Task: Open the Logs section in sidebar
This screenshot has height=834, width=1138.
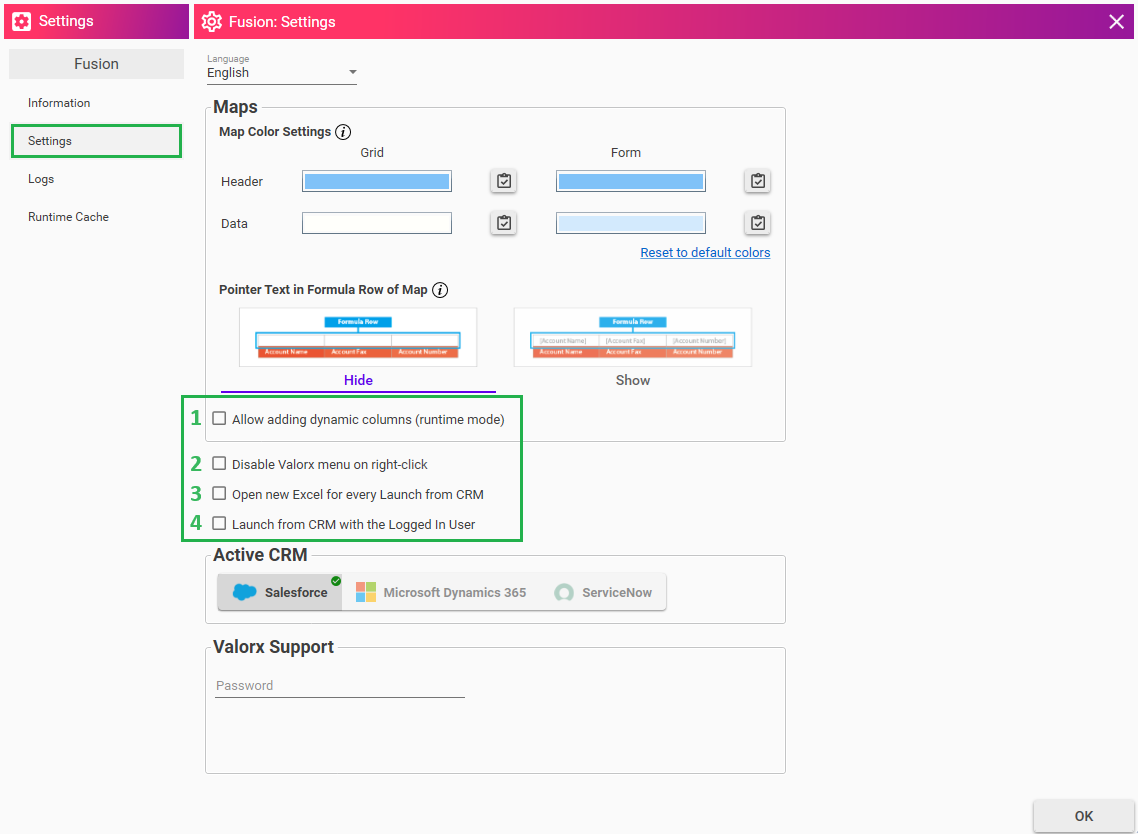Action: pos(41,179)
